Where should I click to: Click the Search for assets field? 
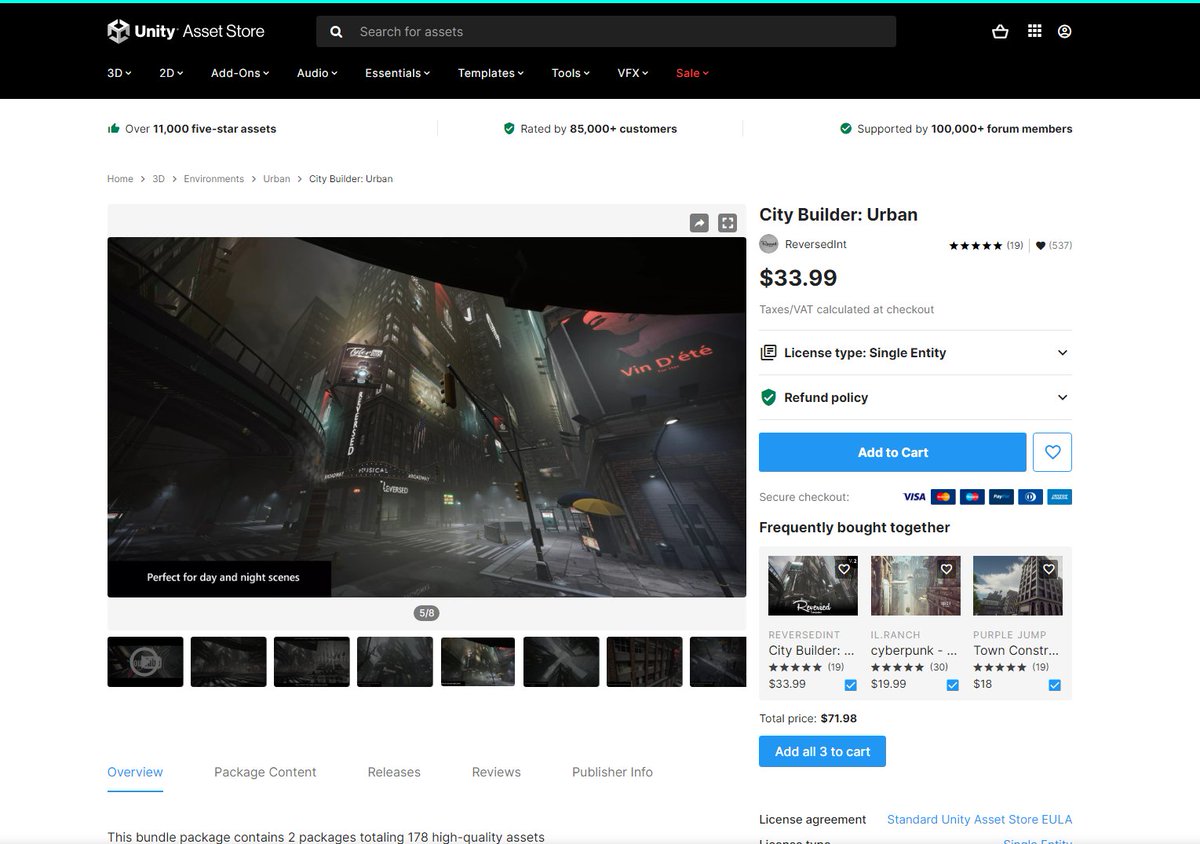(x=606, y=32)
